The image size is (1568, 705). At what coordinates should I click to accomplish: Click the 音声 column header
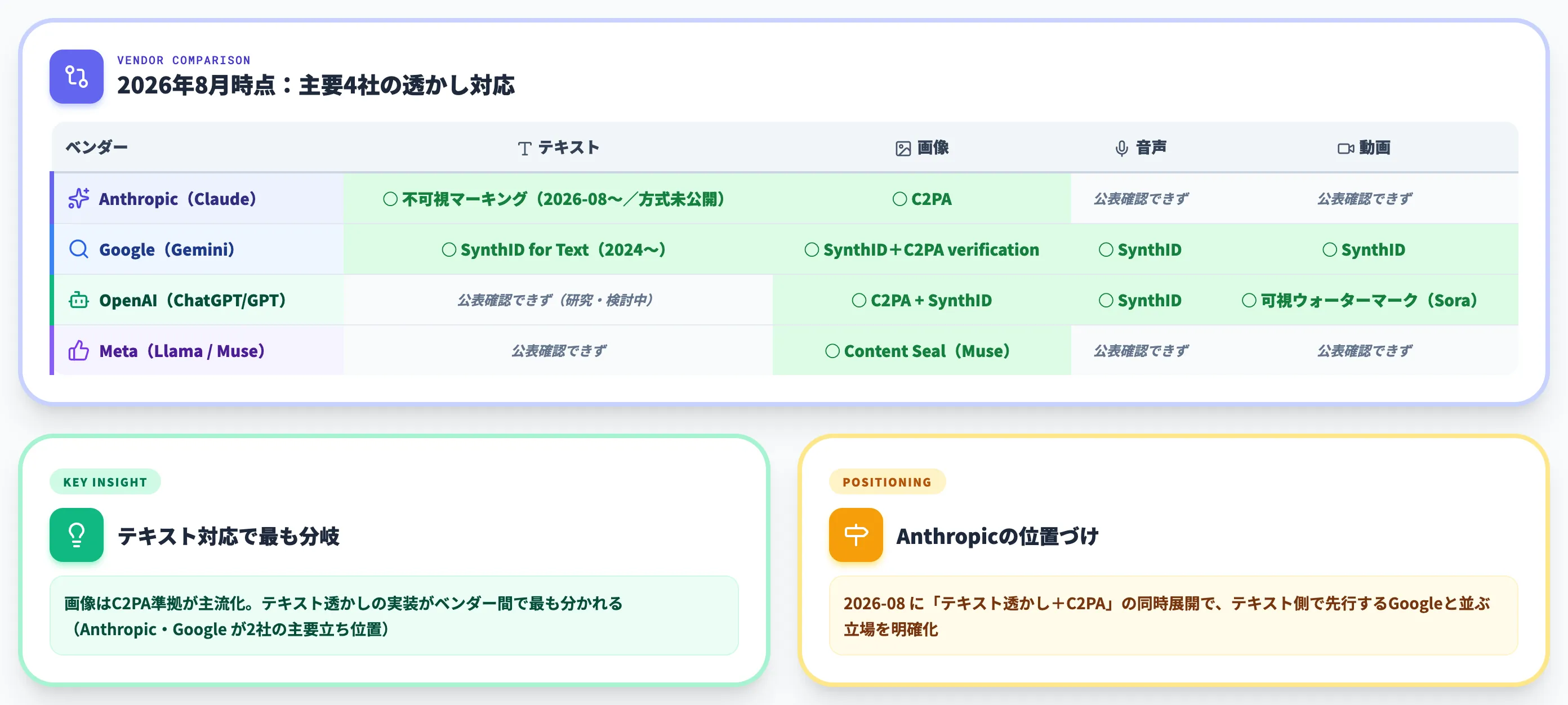pos(1141,148)
